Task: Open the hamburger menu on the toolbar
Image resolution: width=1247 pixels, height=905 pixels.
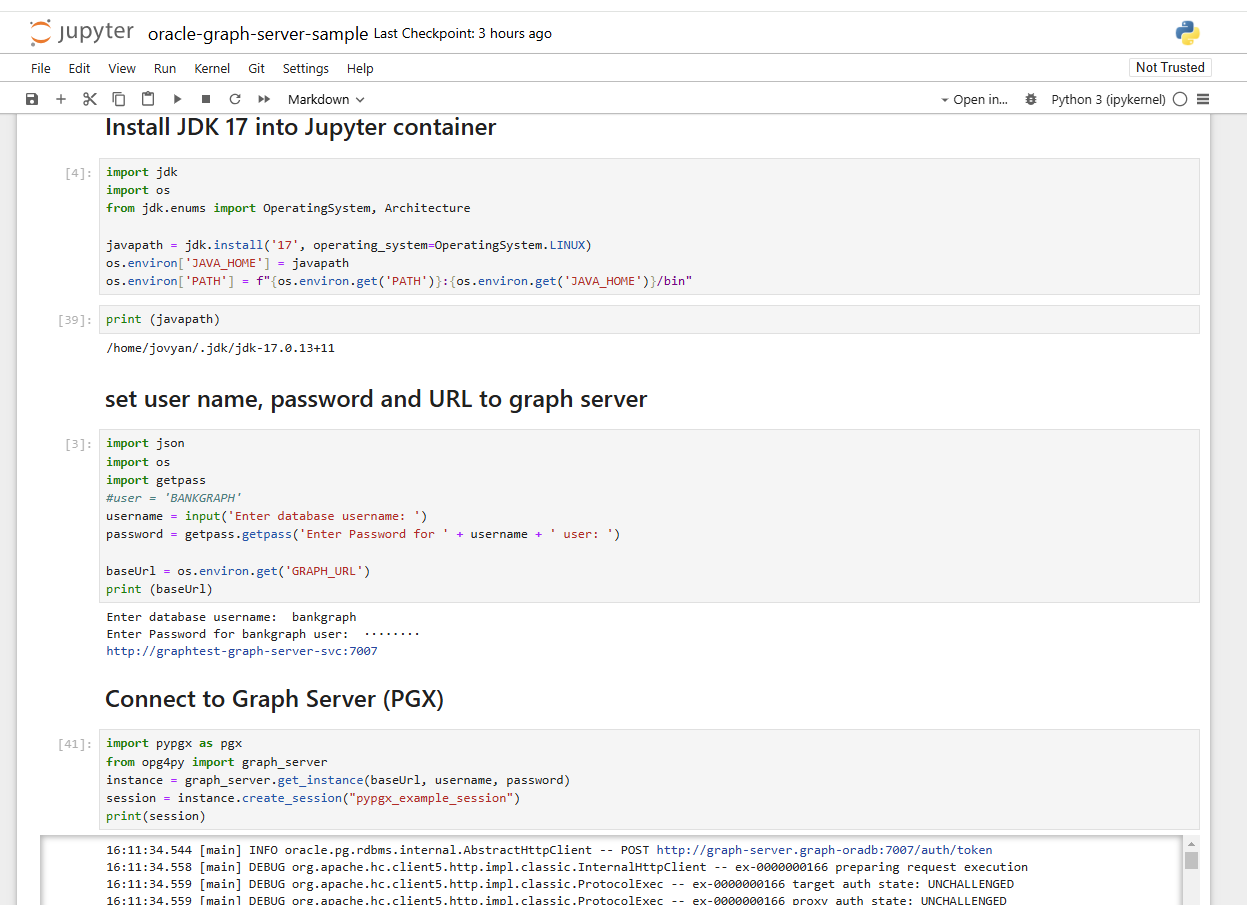Action: (x=1204, y=99)
